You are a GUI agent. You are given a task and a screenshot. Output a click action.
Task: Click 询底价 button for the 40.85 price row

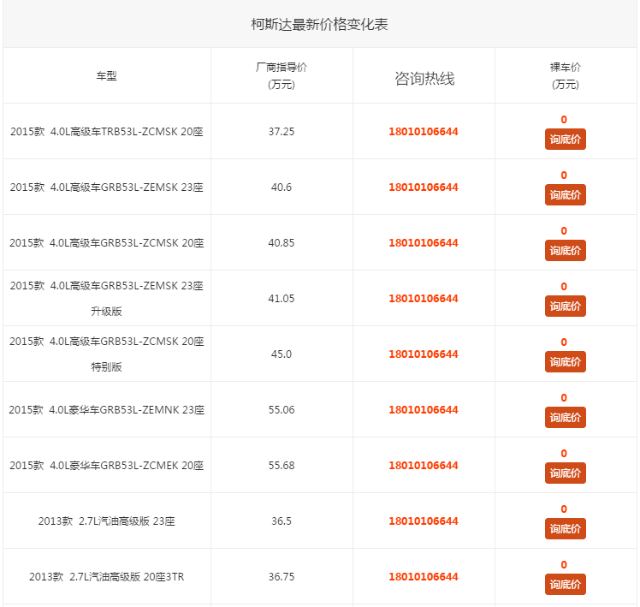[565, 250]
